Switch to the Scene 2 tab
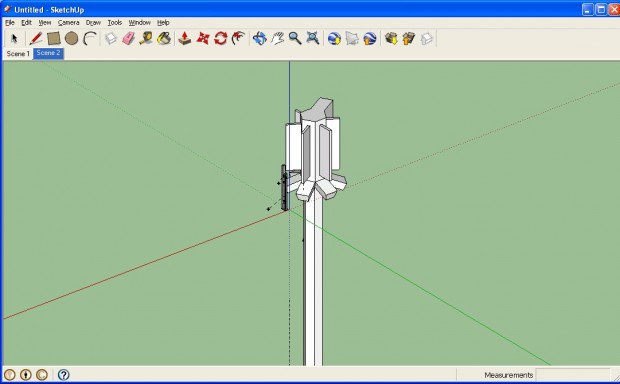 48,53
